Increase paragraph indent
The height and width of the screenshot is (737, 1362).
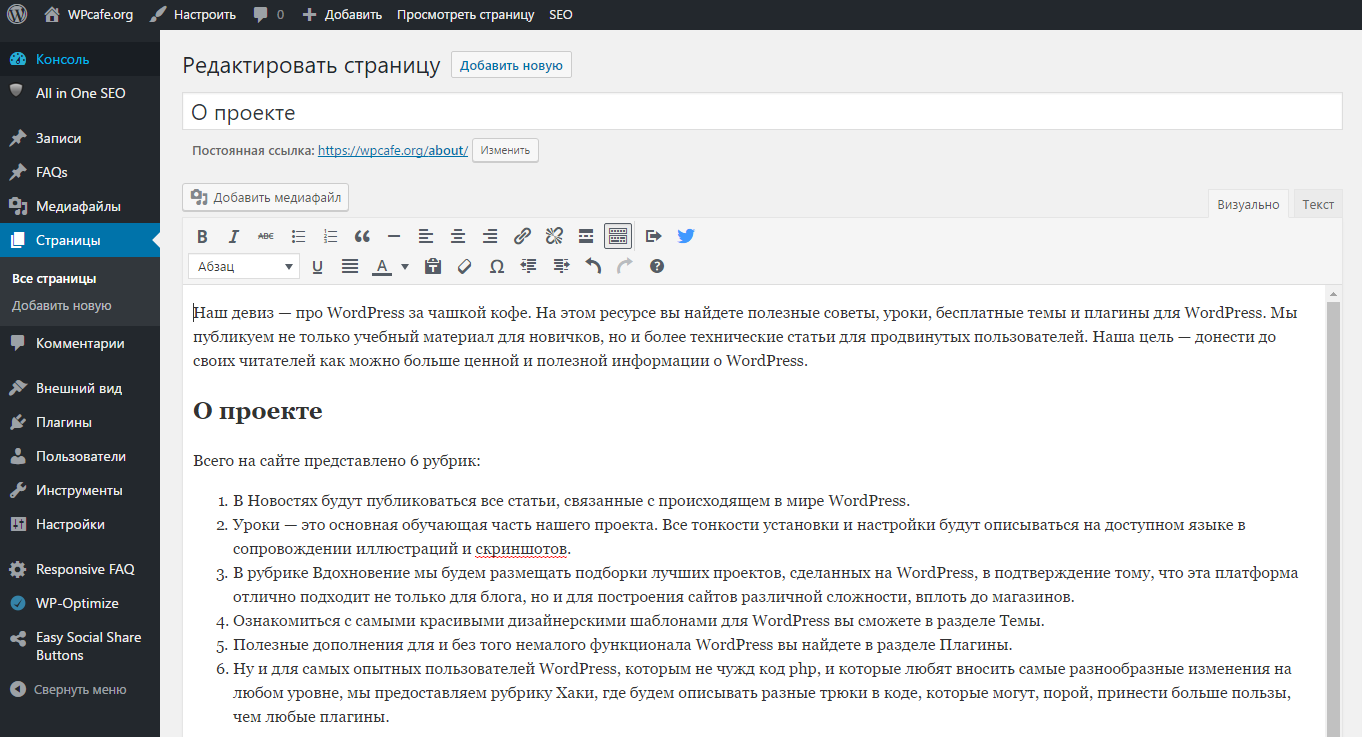point(561,267)
